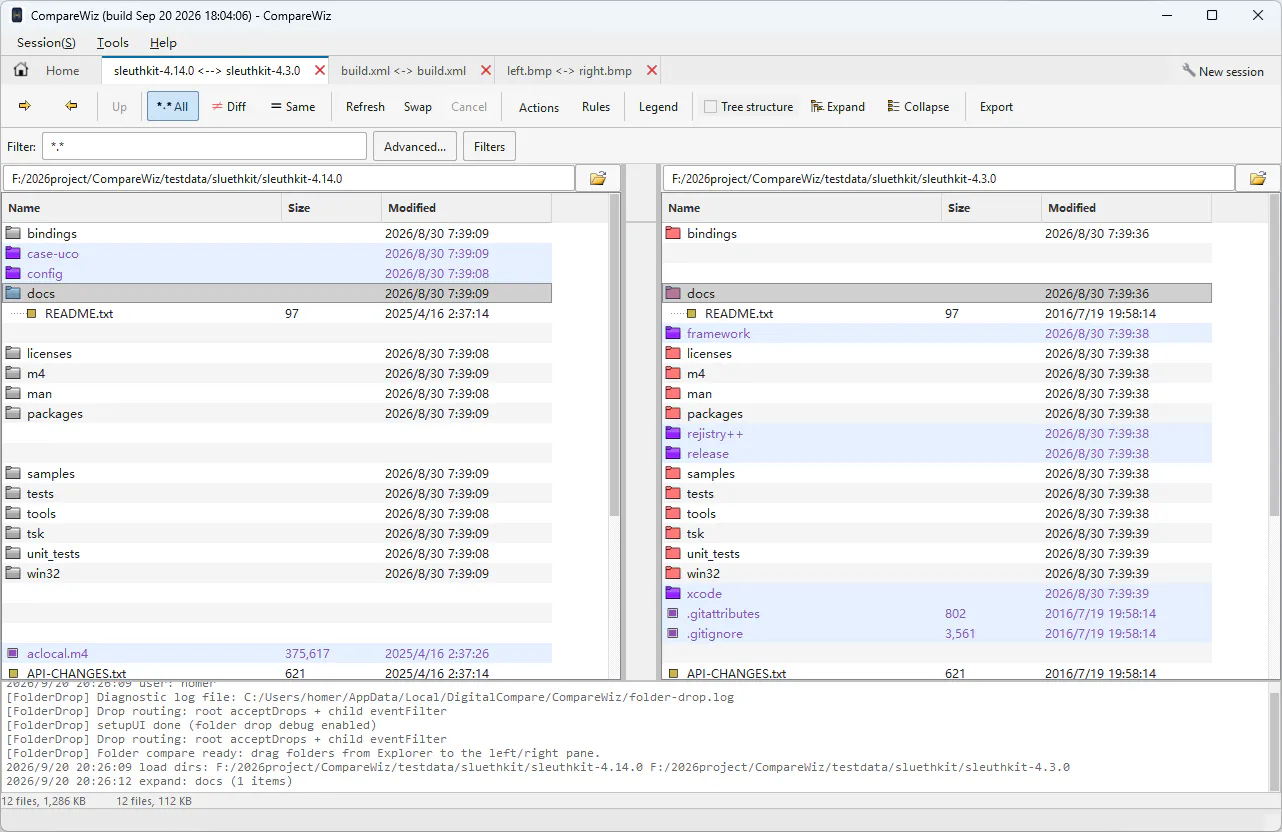The image size is (1282, 832).
Task: Expand the release folder in right pane
Action: point(673,453)
